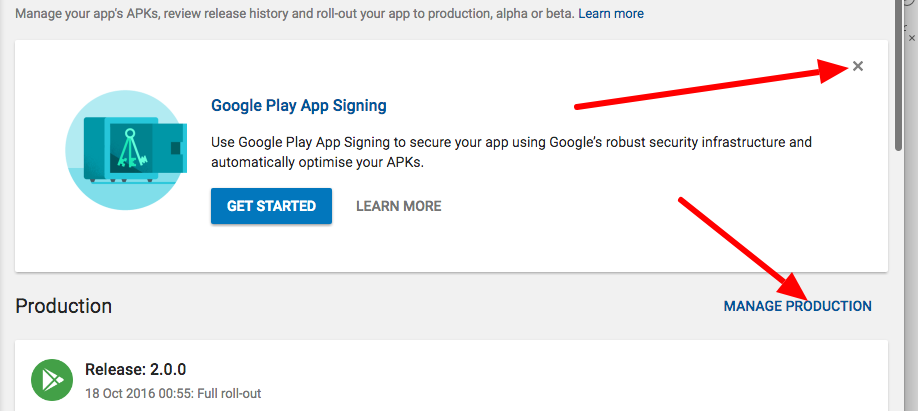
Task: Click the Manage your app's APKs intro text
Action: [x=294, y=13]
